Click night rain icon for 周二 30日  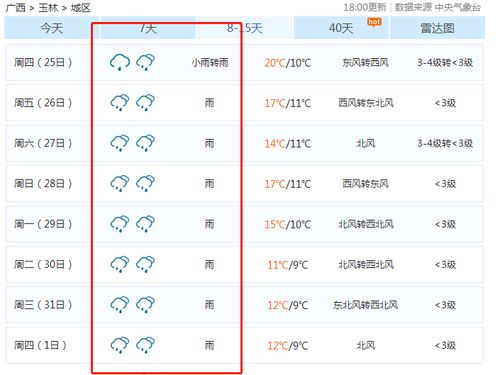coord(145,264)
